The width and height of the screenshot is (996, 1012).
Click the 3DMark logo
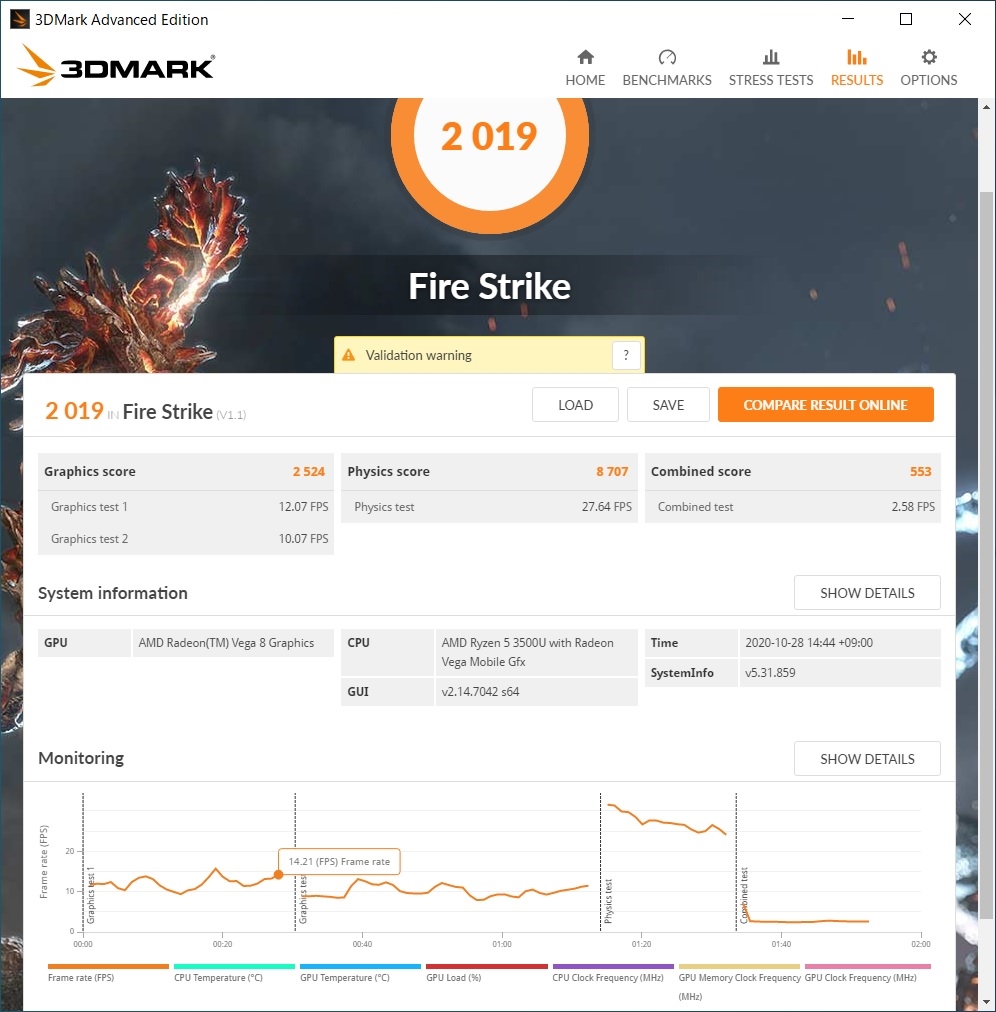[x=116, y=66]
